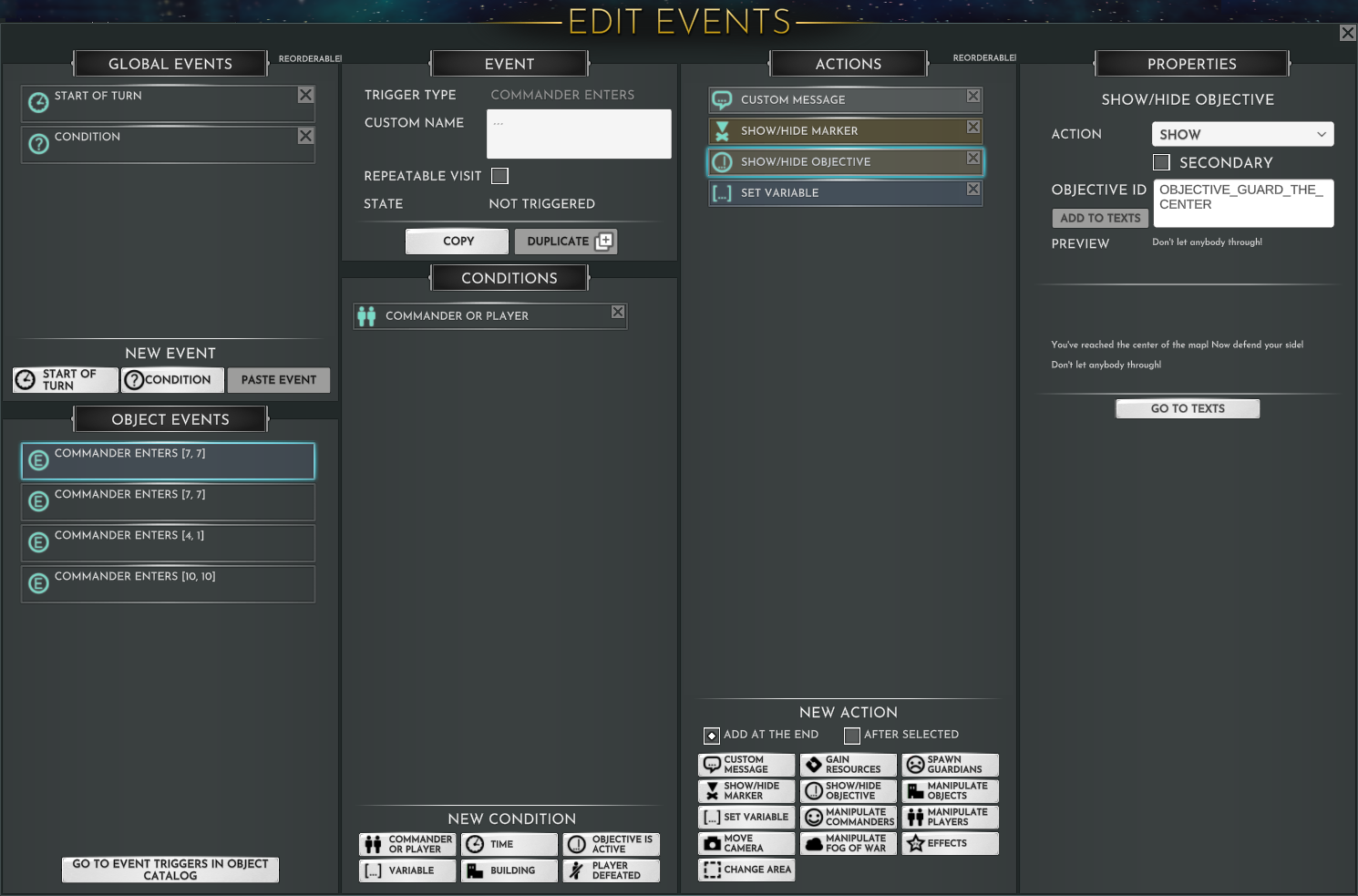
Task: Add a Change Area action
Action: coord(746,870)
